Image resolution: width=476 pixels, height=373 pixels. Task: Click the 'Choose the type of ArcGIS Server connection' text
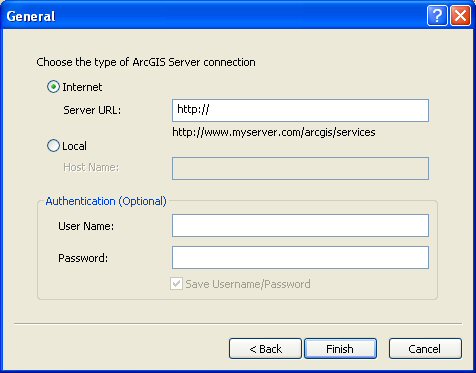146,62
